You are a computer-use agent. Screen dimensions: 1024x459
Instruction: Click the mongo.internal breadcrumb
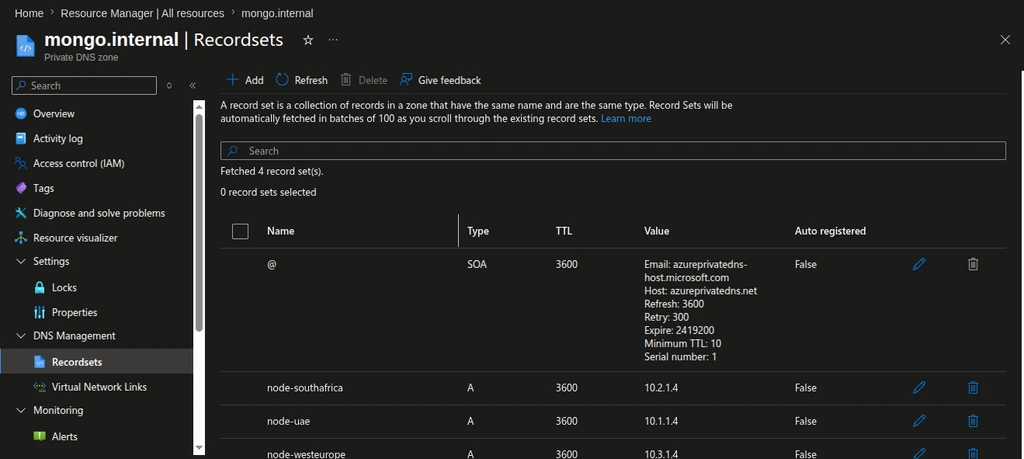[277, 13]
